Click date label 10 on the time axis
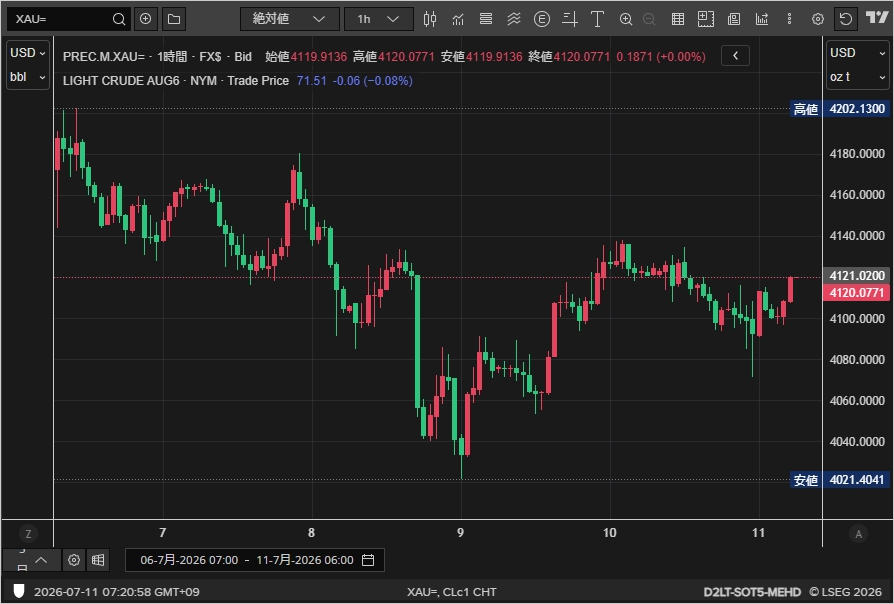The height and width of the screenshot is (604, 894). (609, 533)
